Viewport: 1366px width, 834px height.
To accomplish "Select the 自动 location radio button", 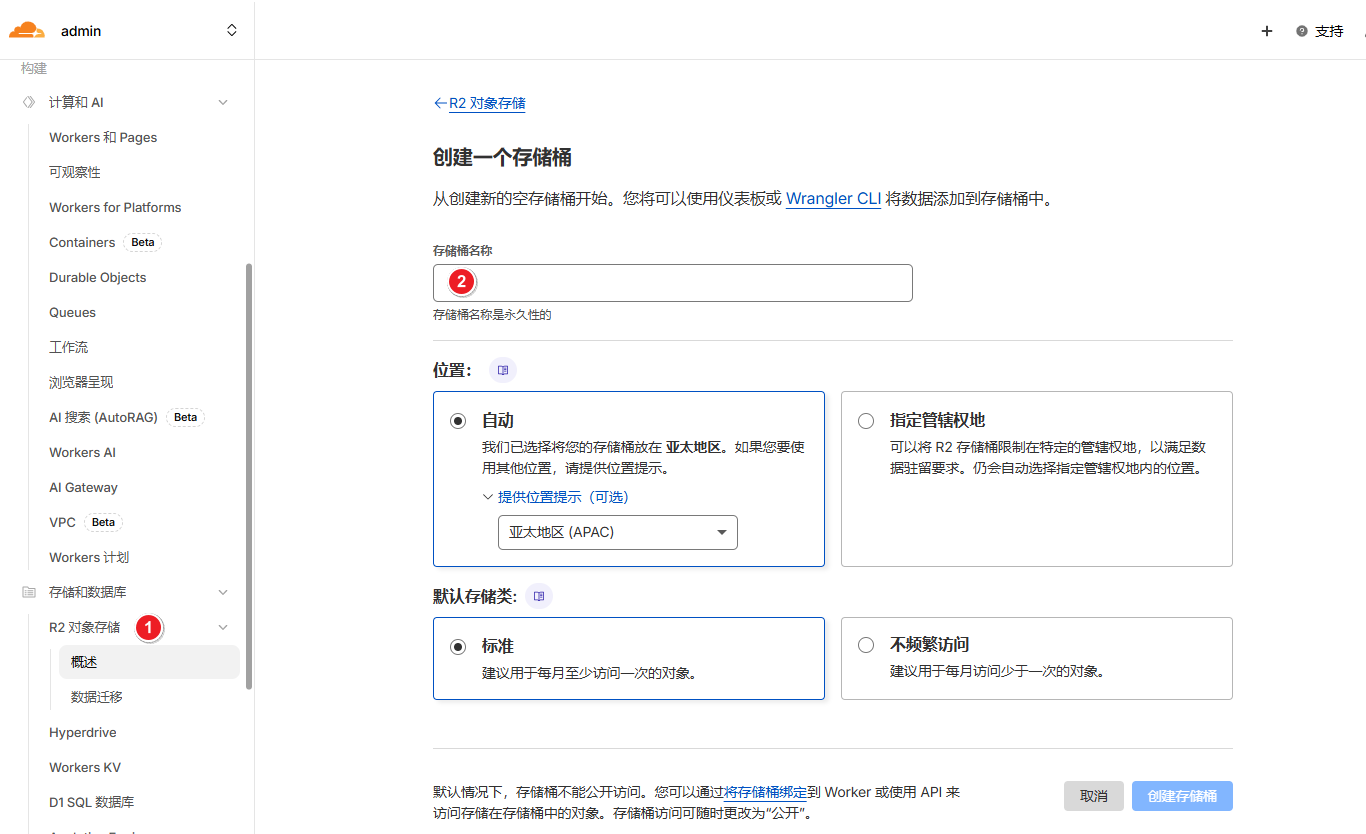I will (458, 421).
